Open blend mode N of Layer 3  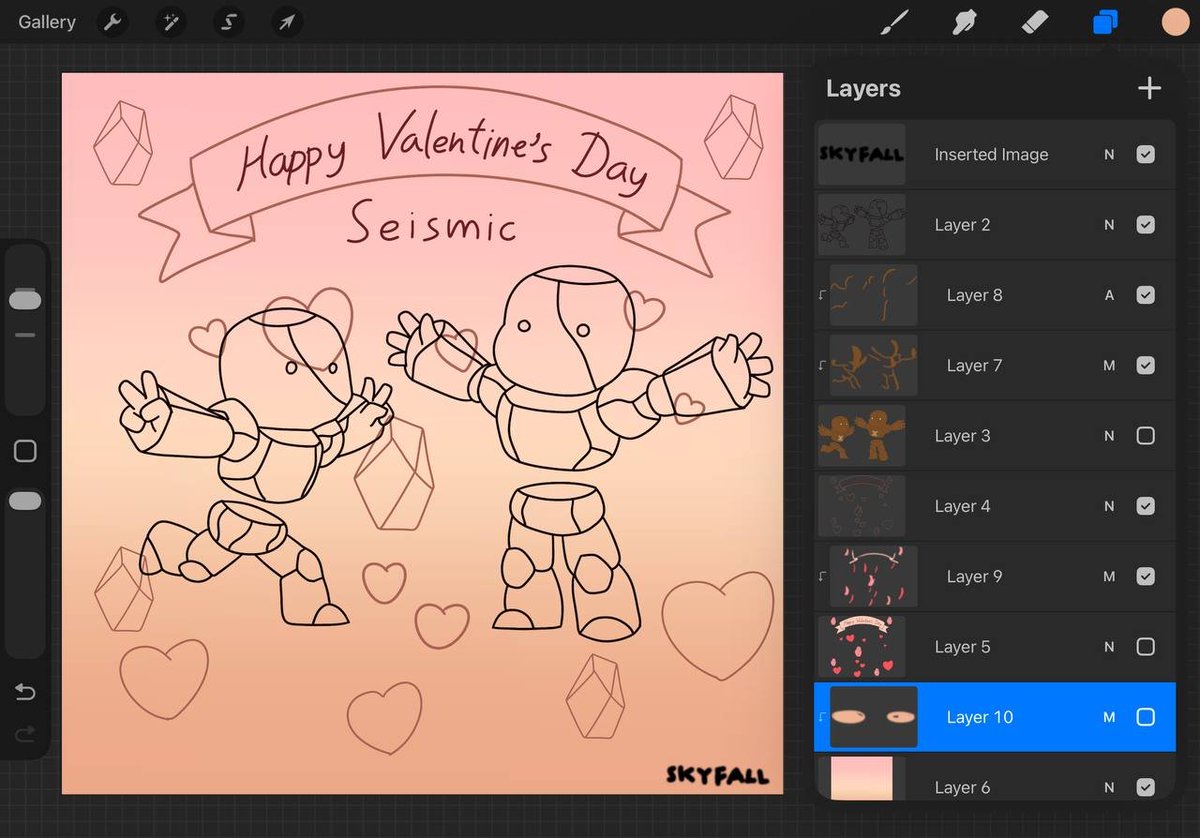(x=1109, y=436)
